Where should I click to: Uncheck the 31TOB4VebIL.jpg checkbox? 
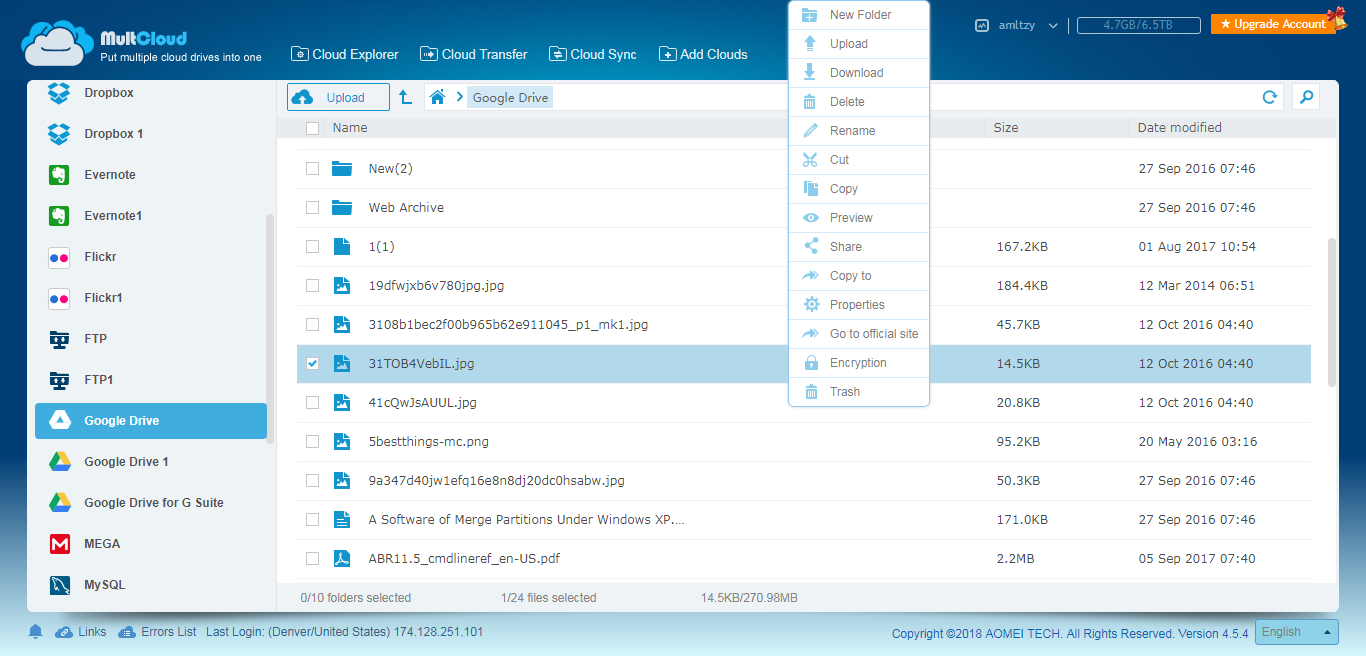(x=312, y=364)
